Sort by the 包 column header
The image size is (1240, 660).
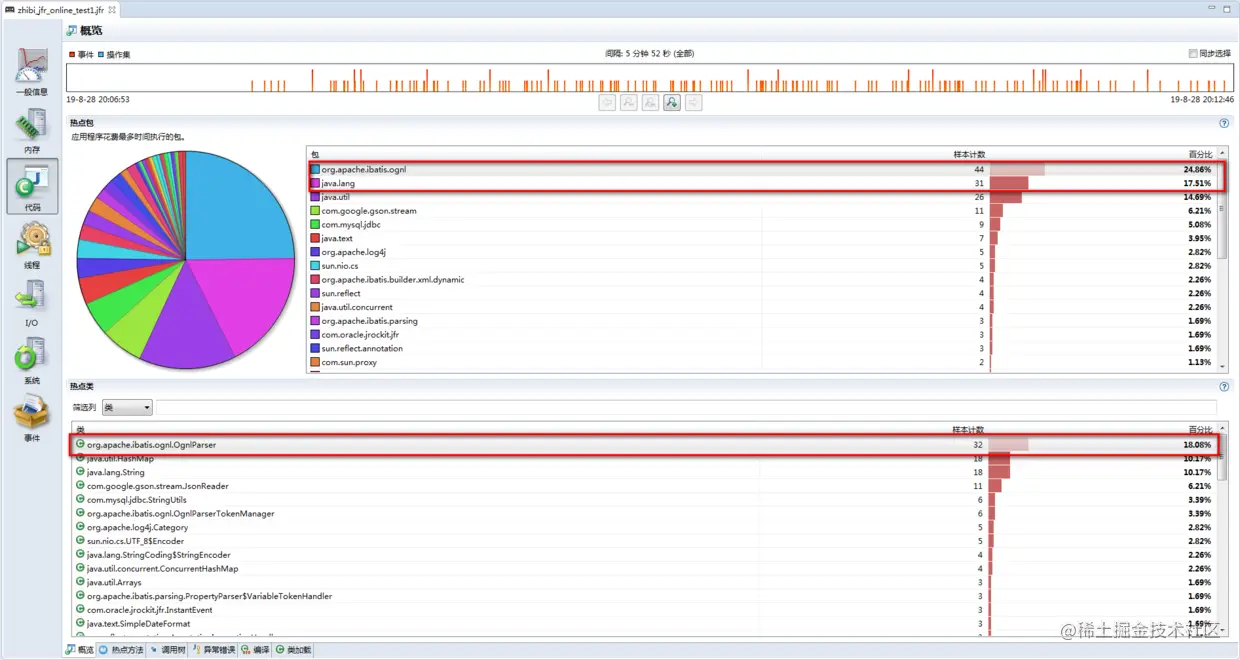point(315,154)
